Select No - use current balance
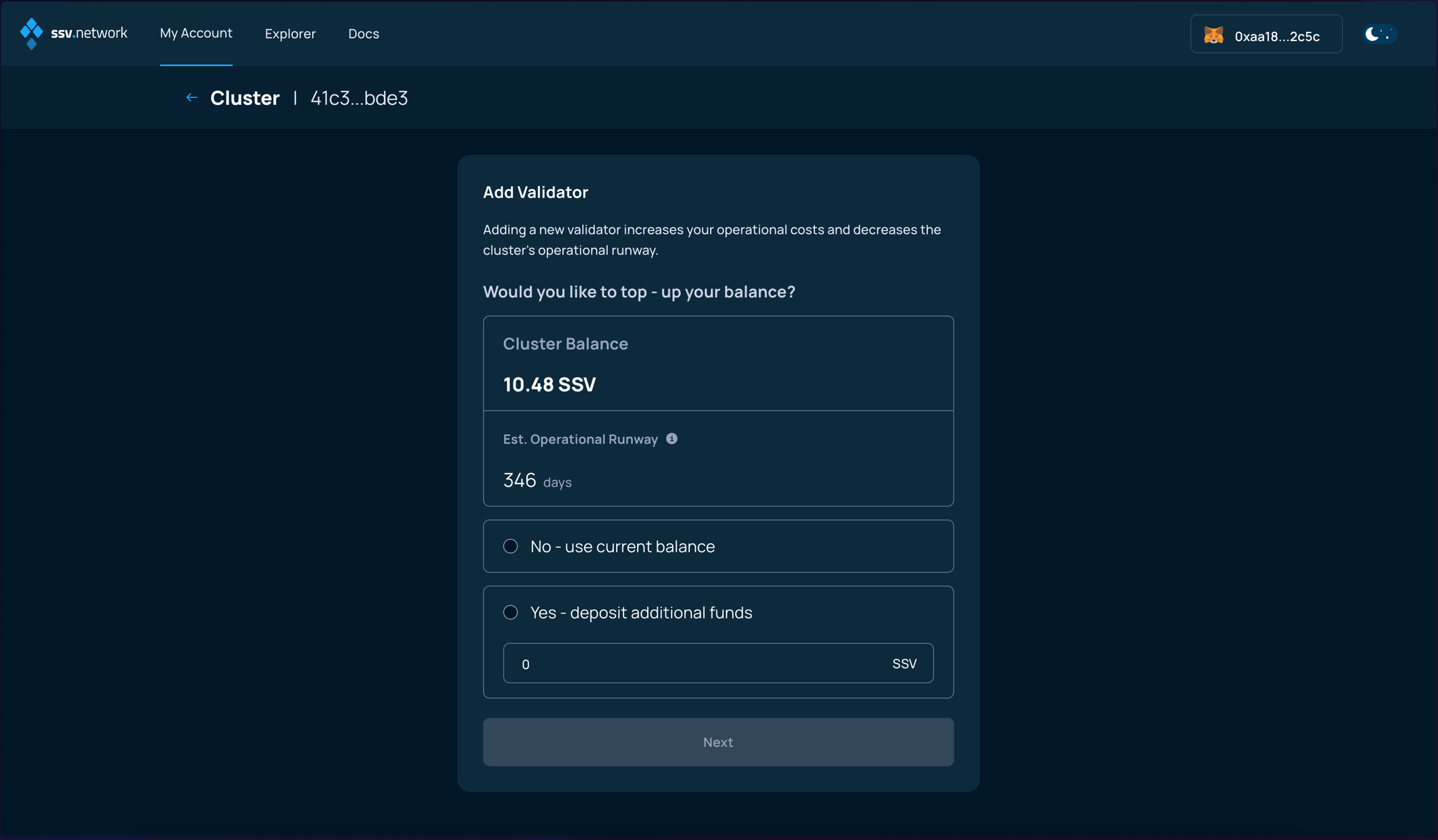Viewport: 1438px width, 840px height. 718,546
